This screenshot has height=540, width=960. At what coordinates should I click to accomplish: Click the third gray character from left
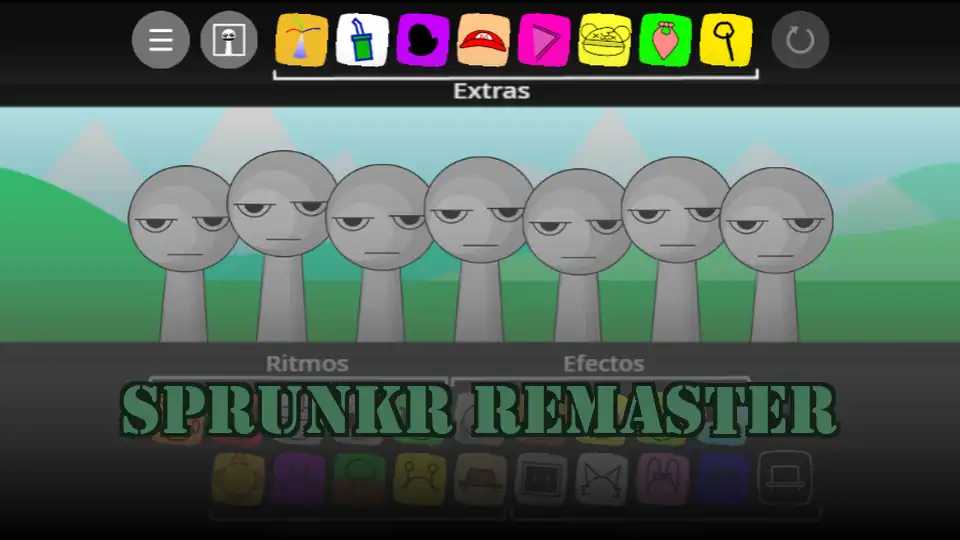click(380, 253)
